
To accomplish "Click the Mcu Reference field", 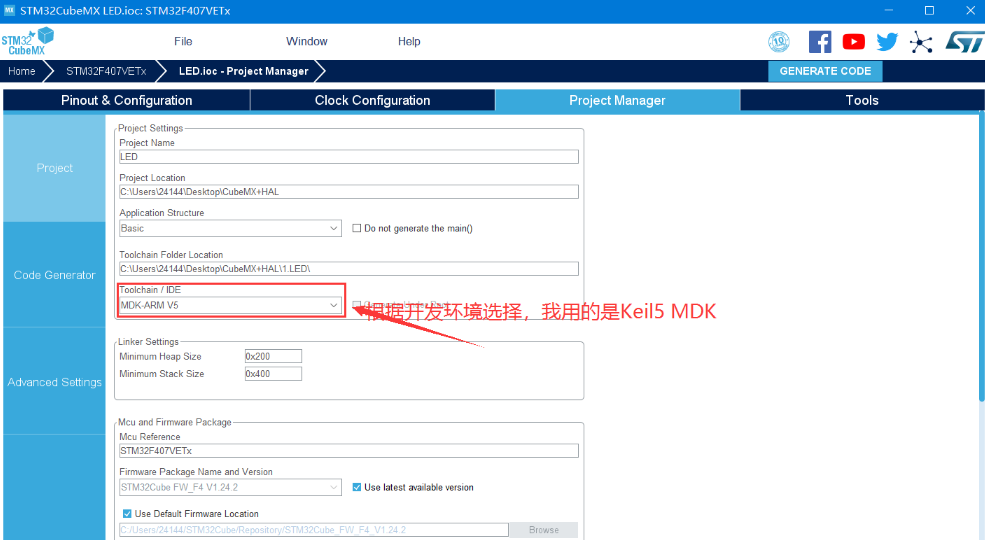I will [x=349, y=451].
